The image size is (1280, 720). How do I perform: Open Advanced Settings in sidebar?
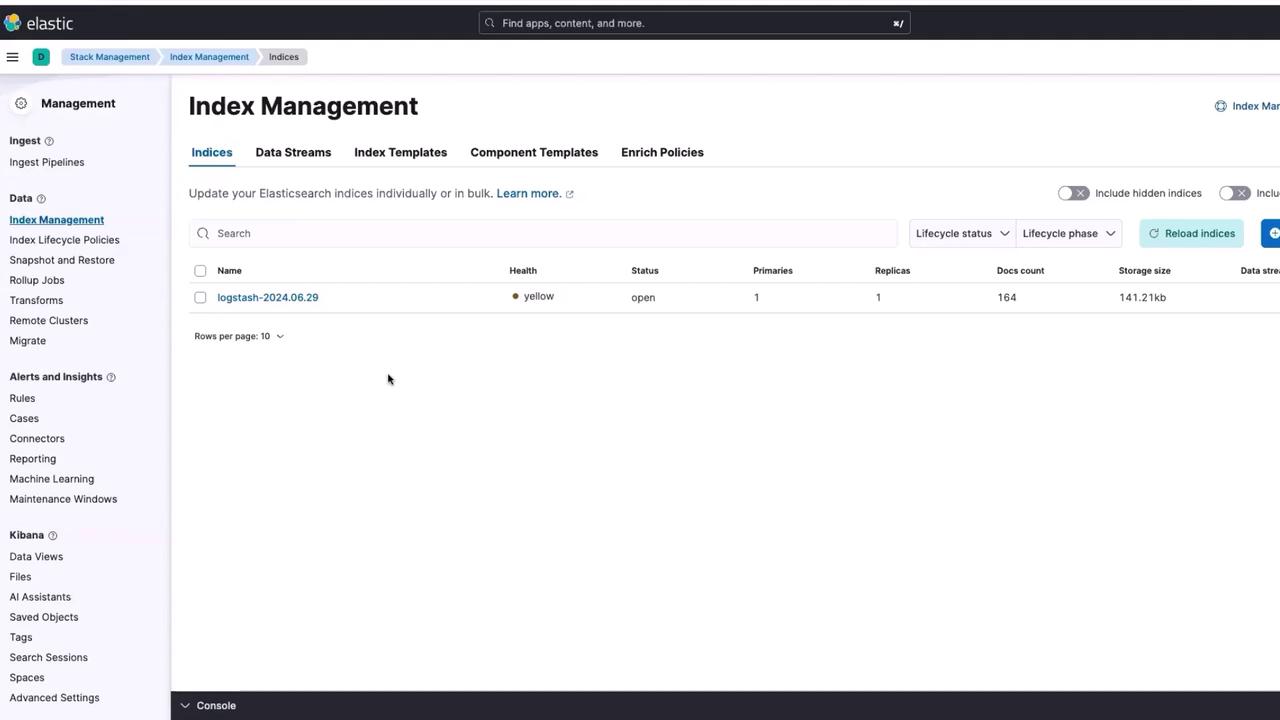click(x=55, y=698)
